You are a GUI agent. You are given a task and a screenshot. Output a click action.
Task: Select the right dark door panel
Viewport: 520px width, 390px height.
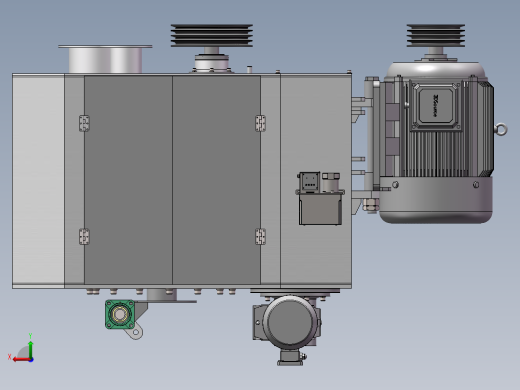216,180
